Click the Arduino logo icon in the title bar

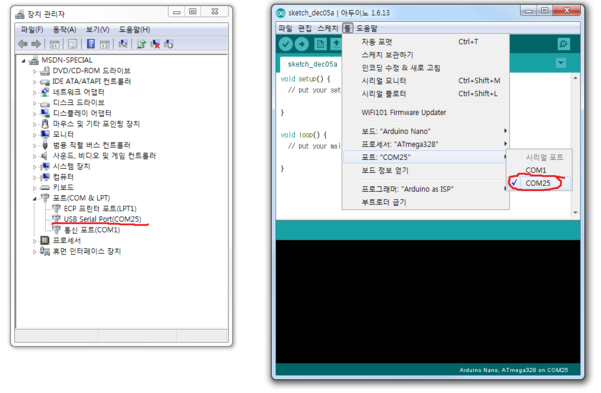281,13
